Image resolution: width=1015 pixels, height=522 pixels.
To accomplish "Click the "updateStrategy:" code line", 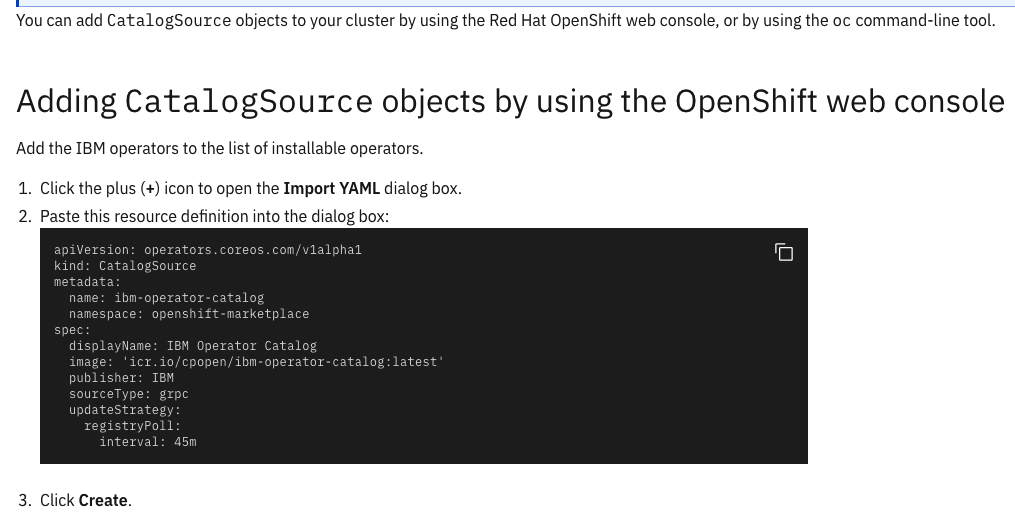I will 124,410.
